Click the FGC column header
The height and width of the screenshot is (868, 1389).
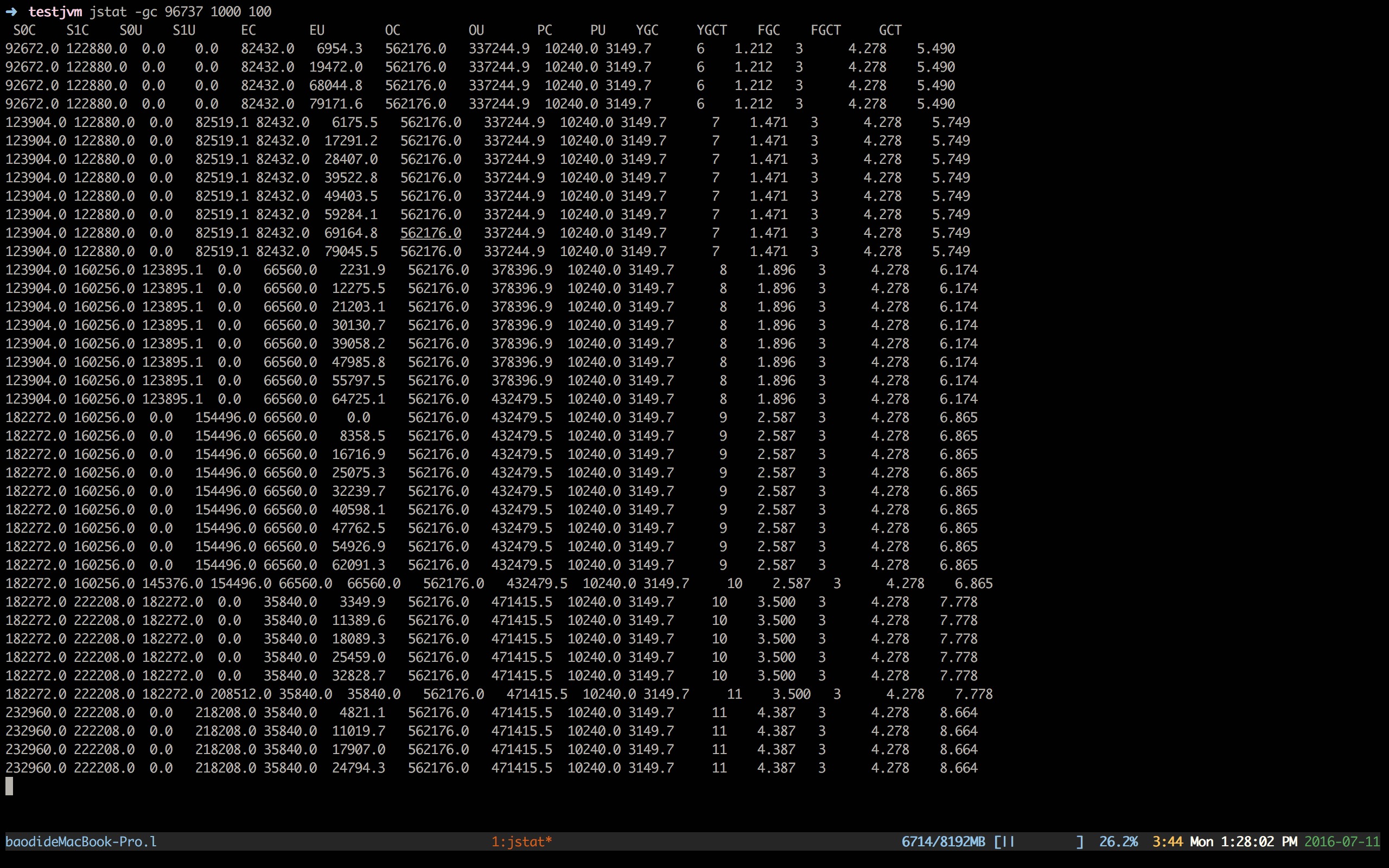point(768,30)
